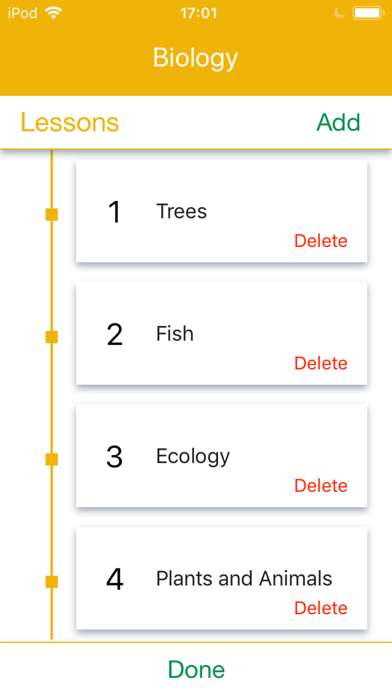Tap Done to finish editing
Image resolution: width=392 pixels, height=696 pixels.
pos(196,669)
